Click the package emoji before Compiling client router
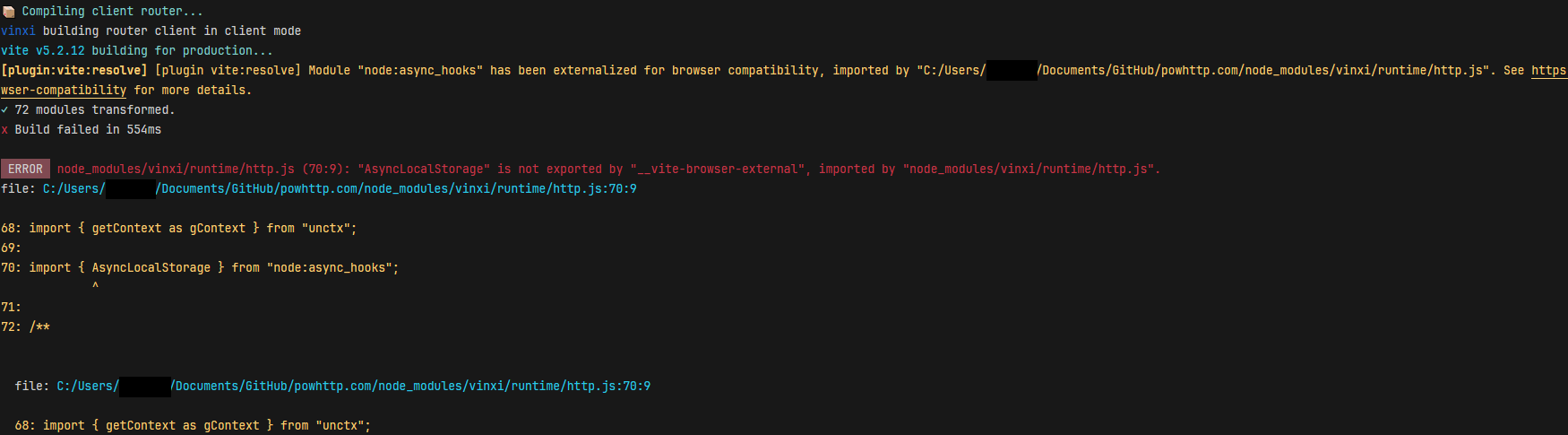The width and height of the screenshot is (1568, 435). [8, 12]
